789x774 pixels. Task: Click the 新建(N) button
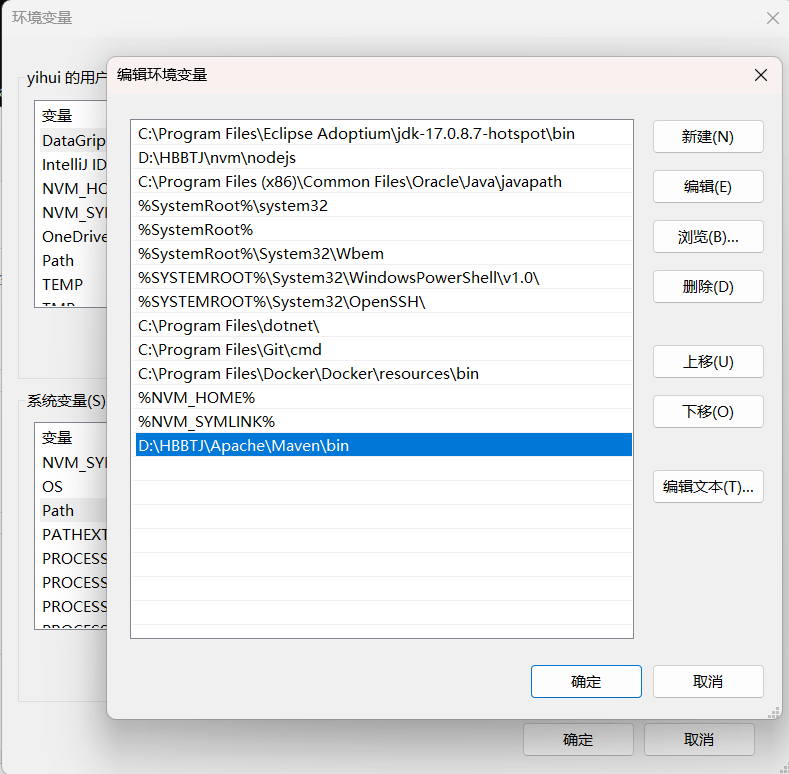(x=707, y=137)
